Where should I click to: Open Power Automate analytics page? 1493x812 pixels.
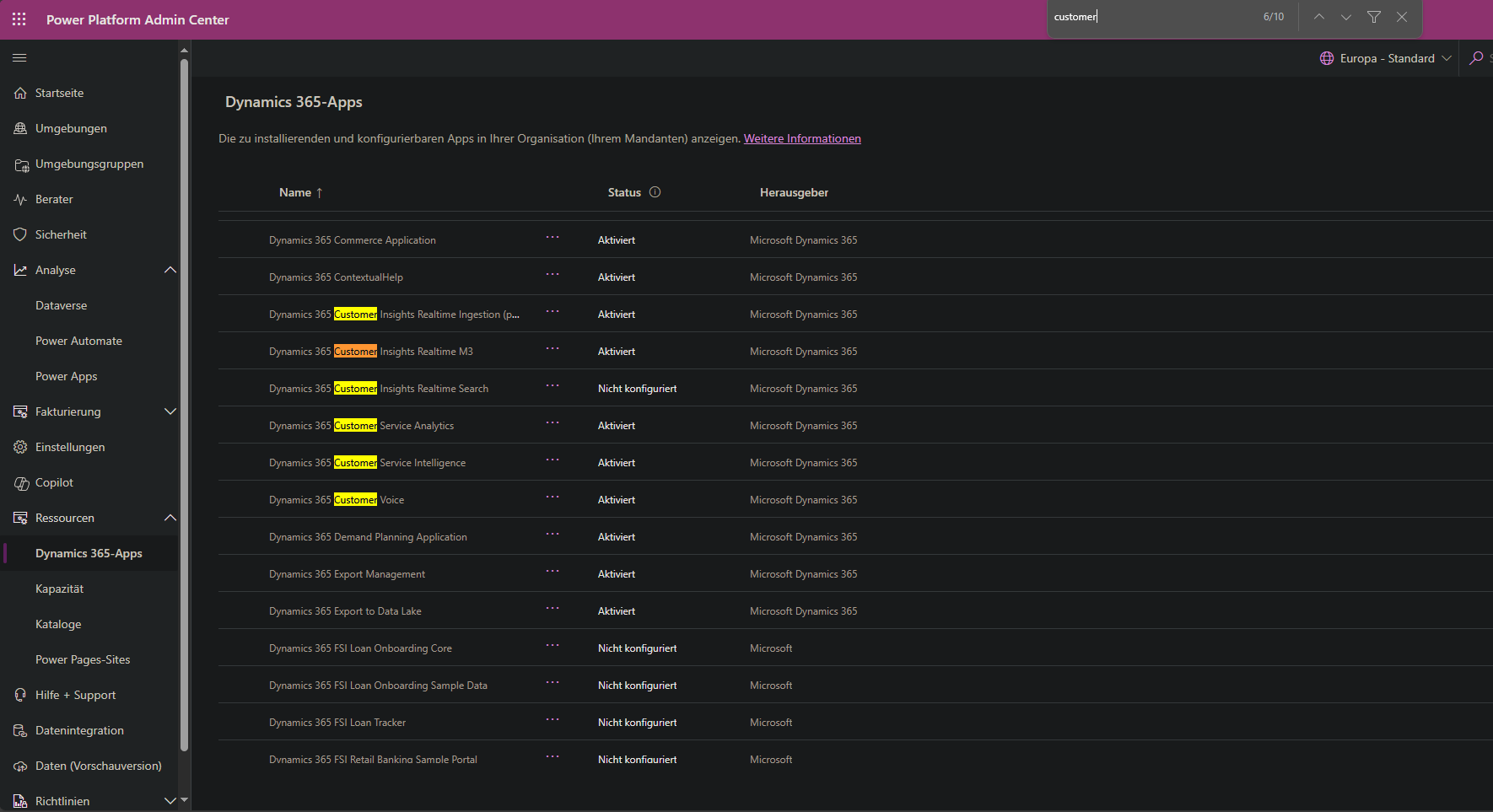point(78,341)
